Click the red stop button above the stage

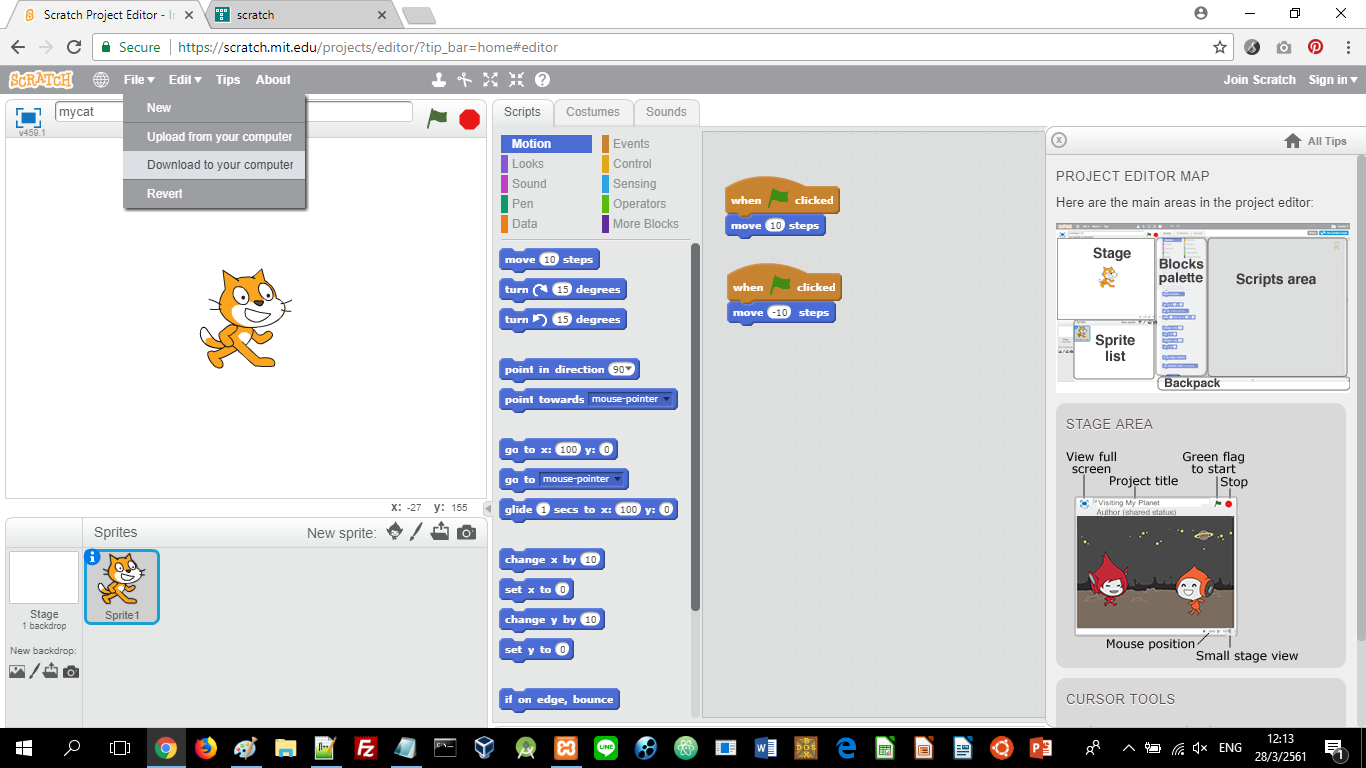pyautogui.click(x=469, y=119)
